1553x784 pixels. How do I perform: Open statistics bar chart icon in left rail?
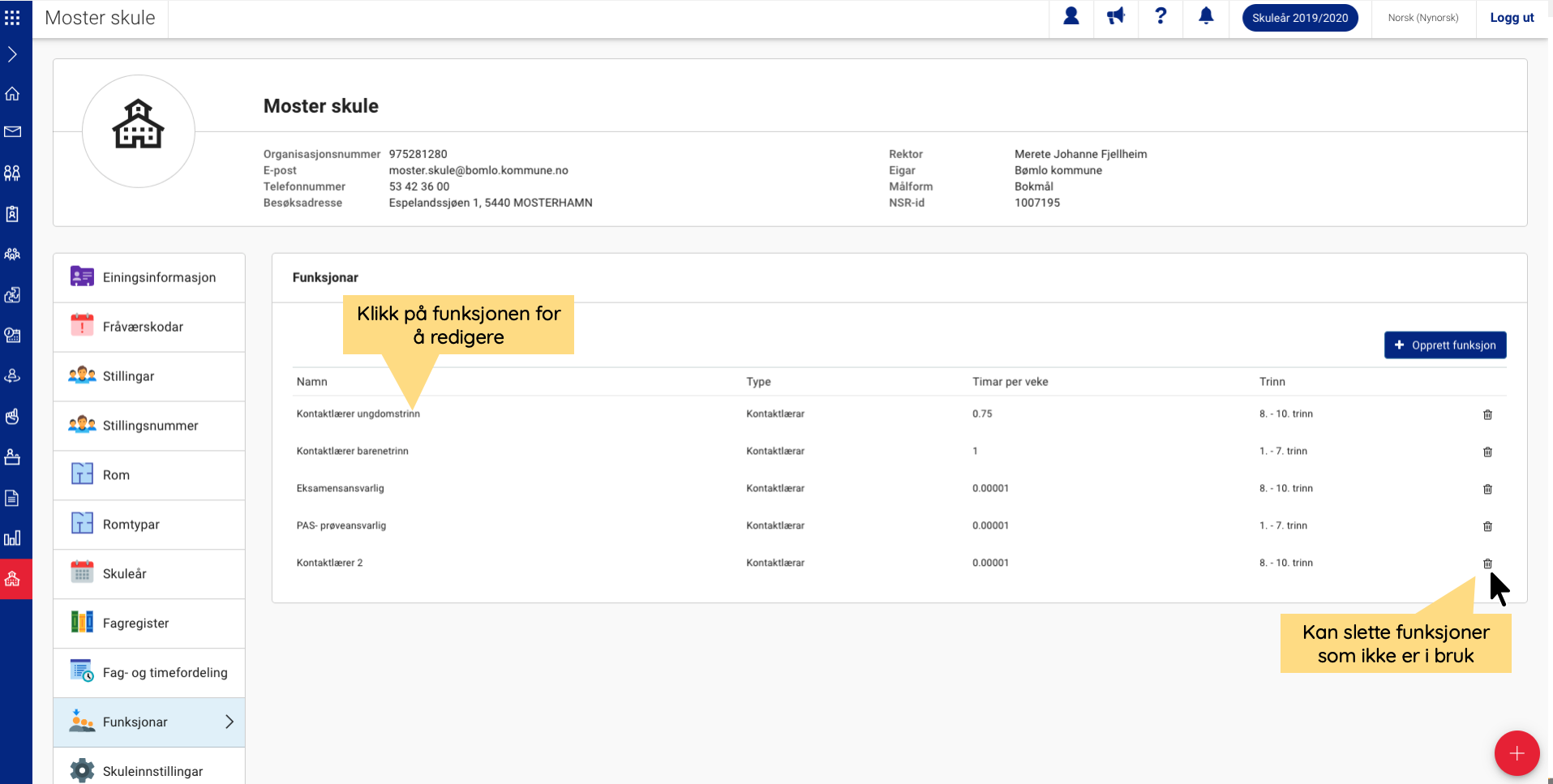coord(12,538)
